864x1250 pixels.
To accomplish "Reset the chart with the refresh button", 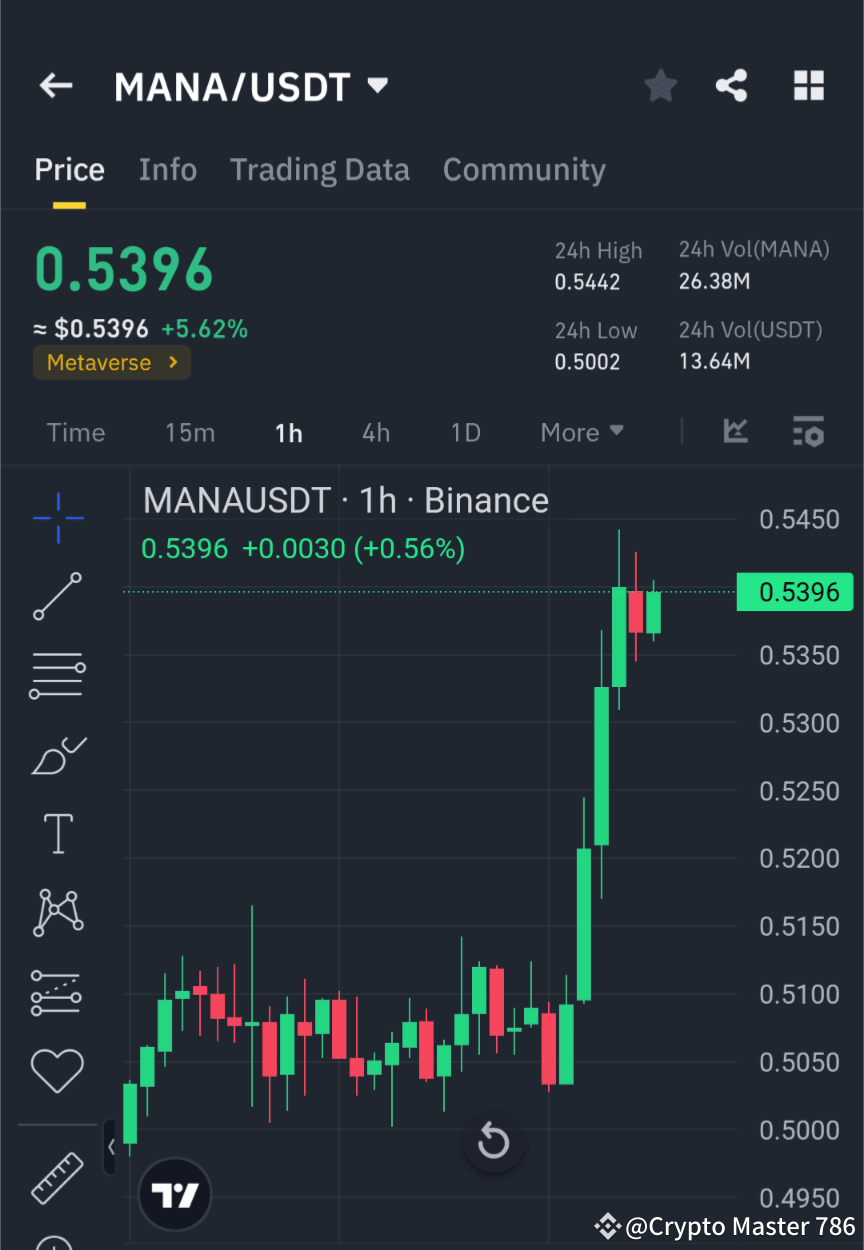I will tap(493, 1141).
